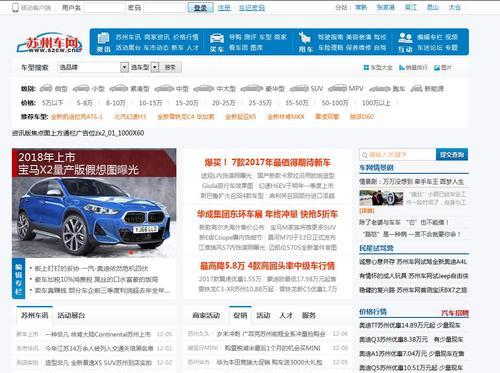
Task: Choose the 8-10万 price filter
Action: (x=116, y=103)
